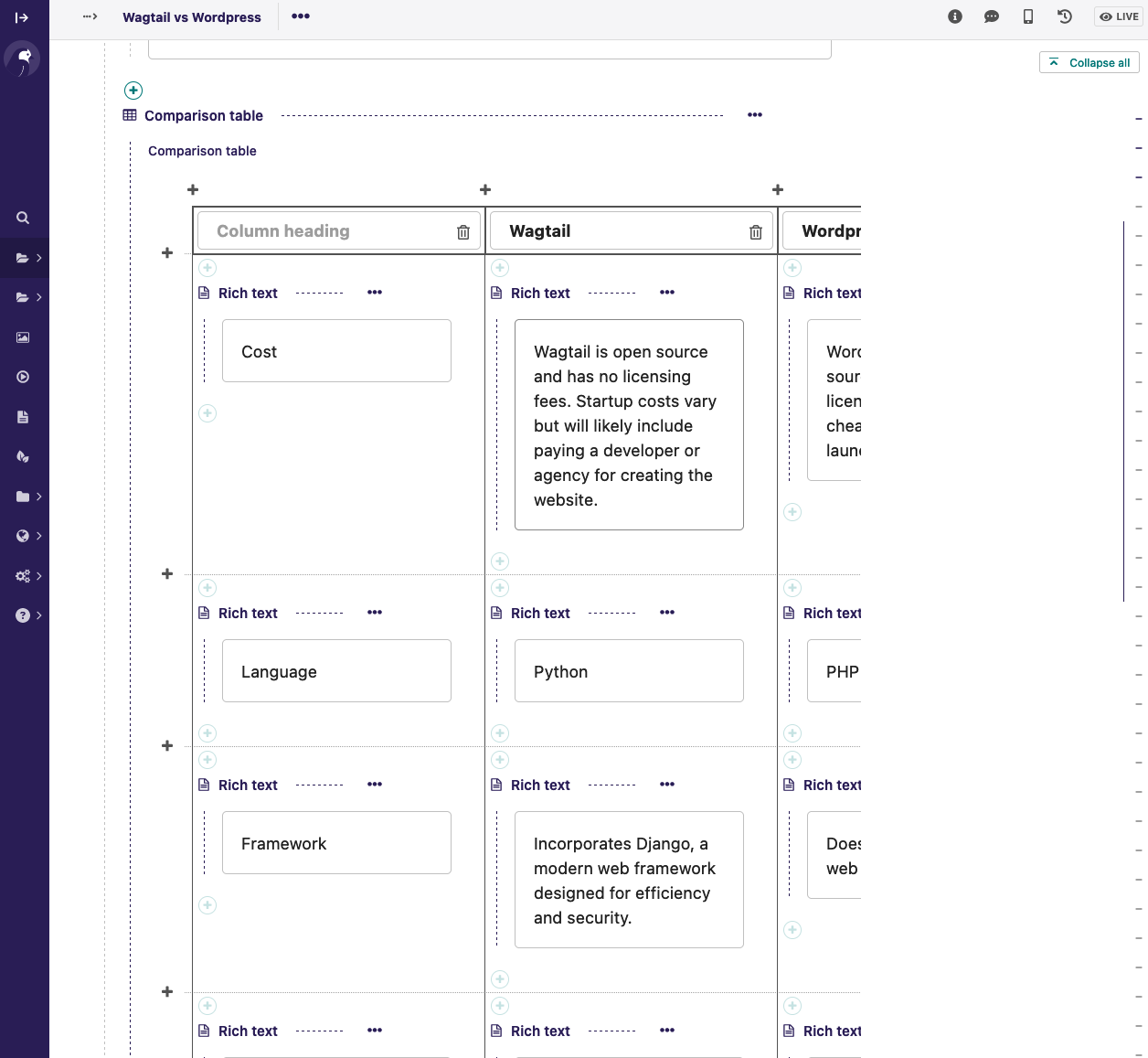
Task: Click the page info circle icon
Action: pos(954,16)
